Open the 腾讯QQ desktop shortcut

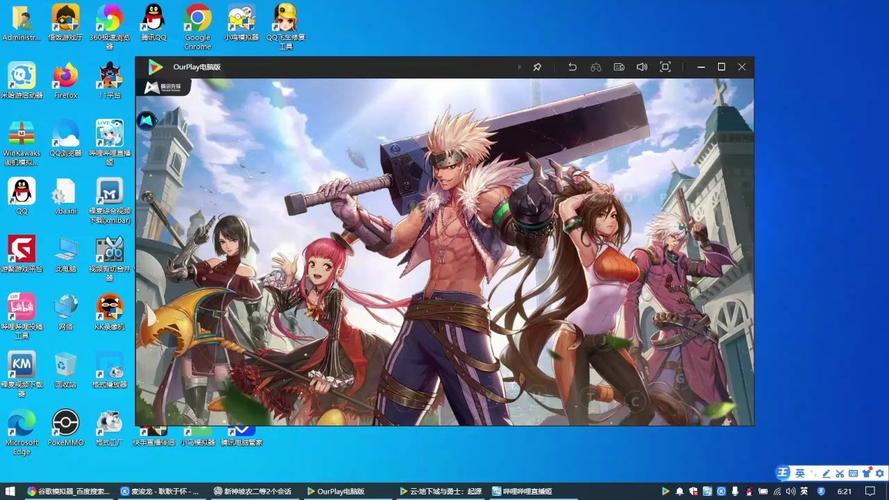pos(154,23)
